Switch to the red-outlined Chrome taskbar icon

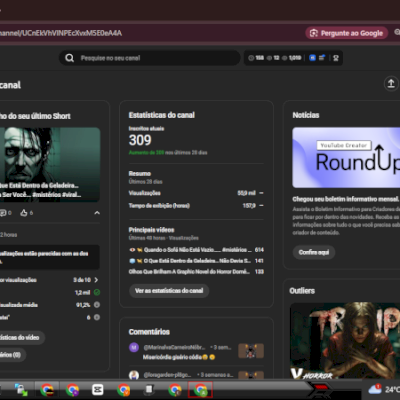200,389
